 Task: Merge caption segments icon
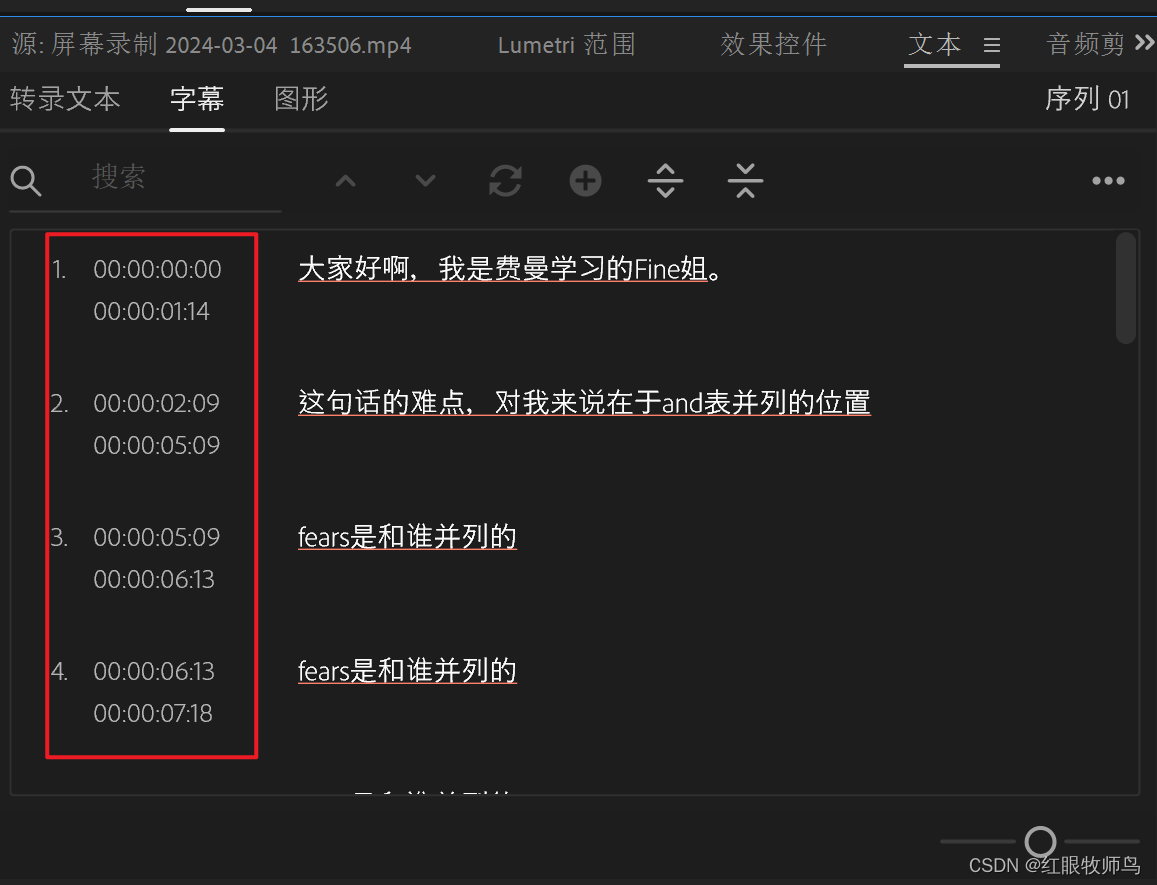click(x=745, y=181)
